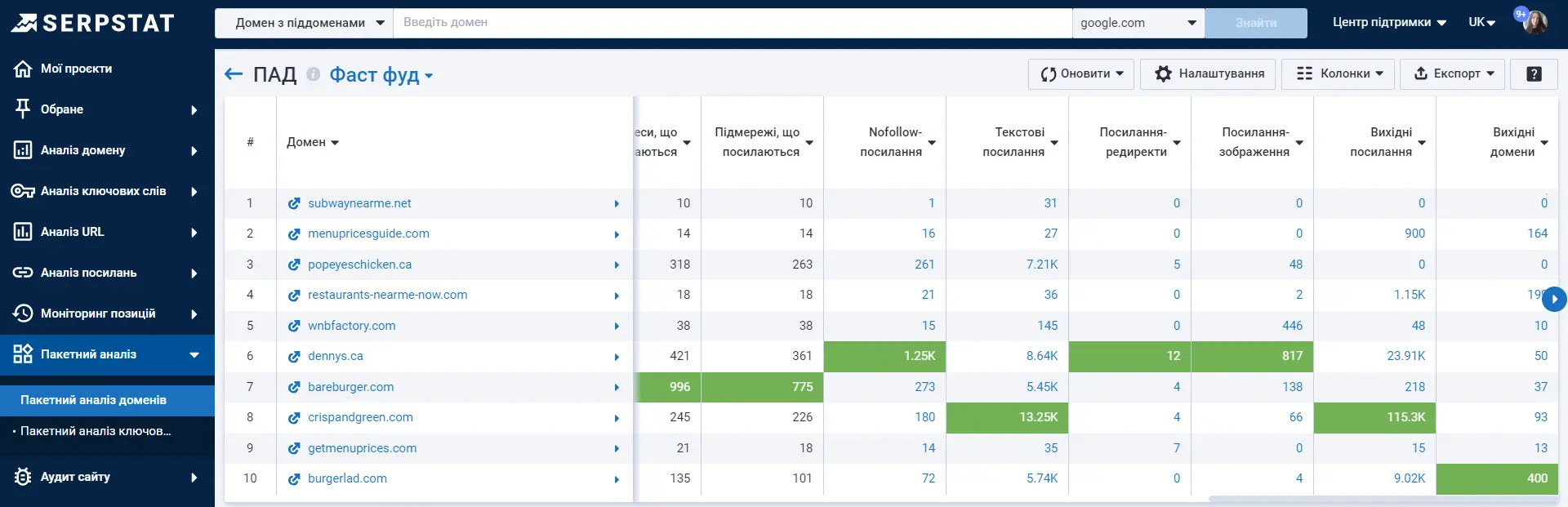Open the Експорт dropdown

(x=1453, y=73)
